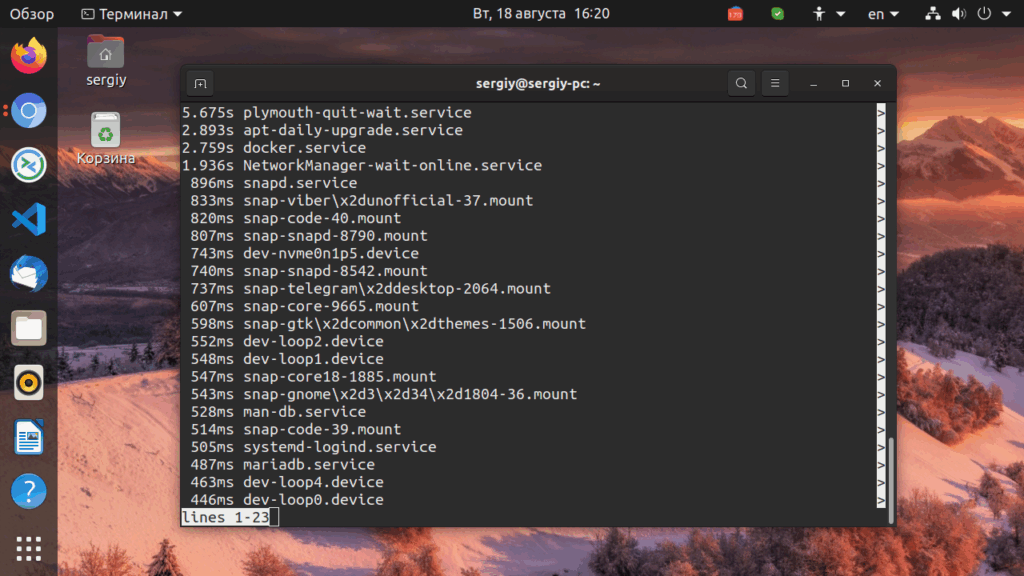Image resolution: width=1024 pixels, height=576 pixels.
Task: Click the snap-core-9665.mount line
Action: [x=304, y=306]
